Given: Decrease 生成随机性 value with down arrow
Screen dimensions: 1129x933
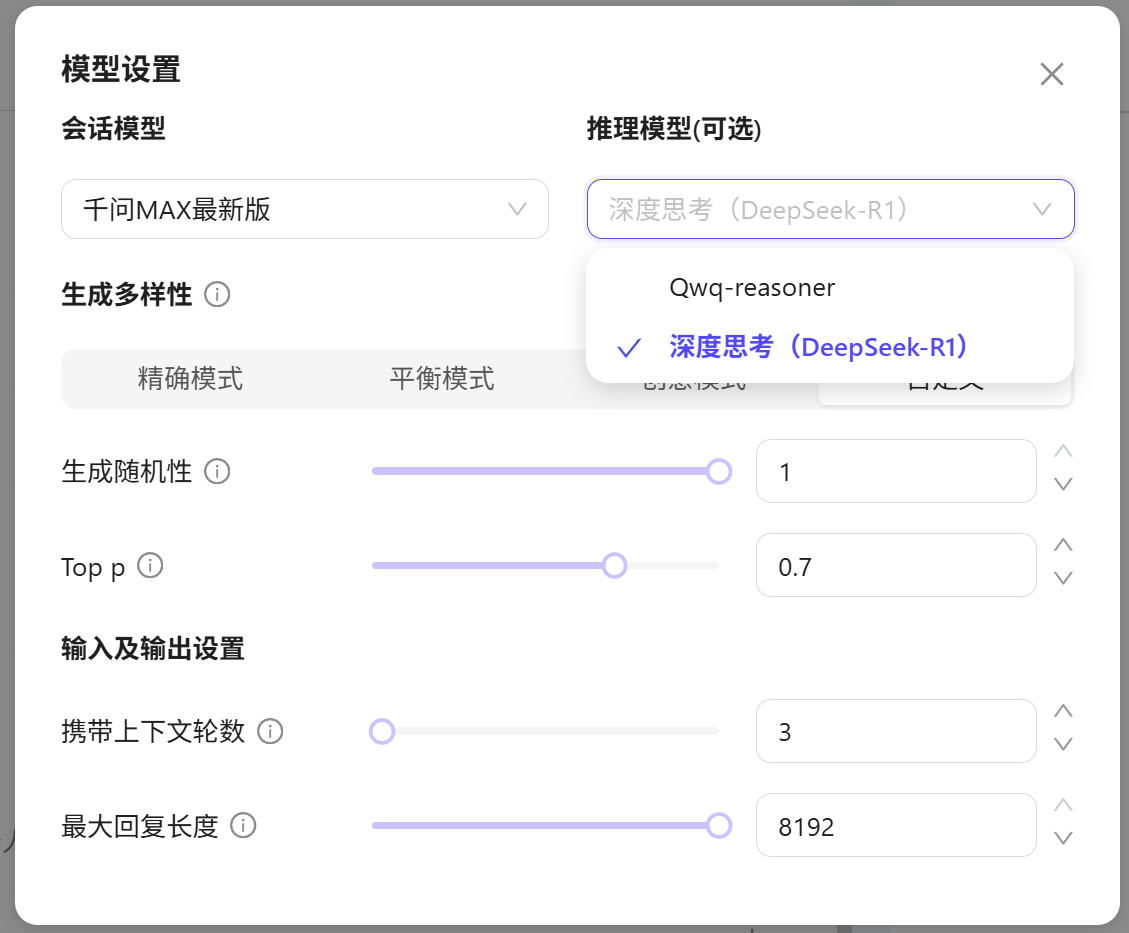Looking at the screenshot, I should [x=1063, y=485].
